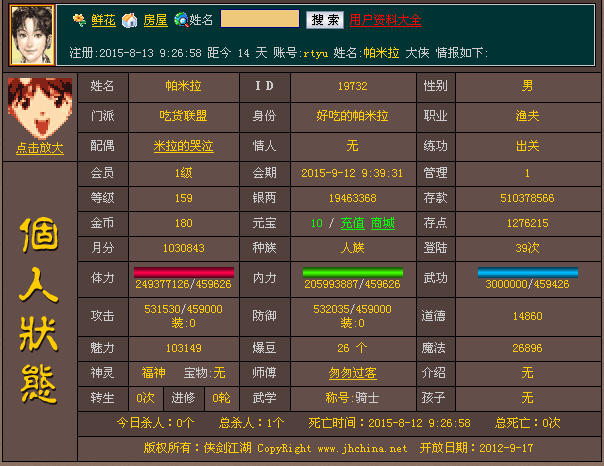Select the gold coin value 180
The image size is (604, 466).
click(184, 223)
